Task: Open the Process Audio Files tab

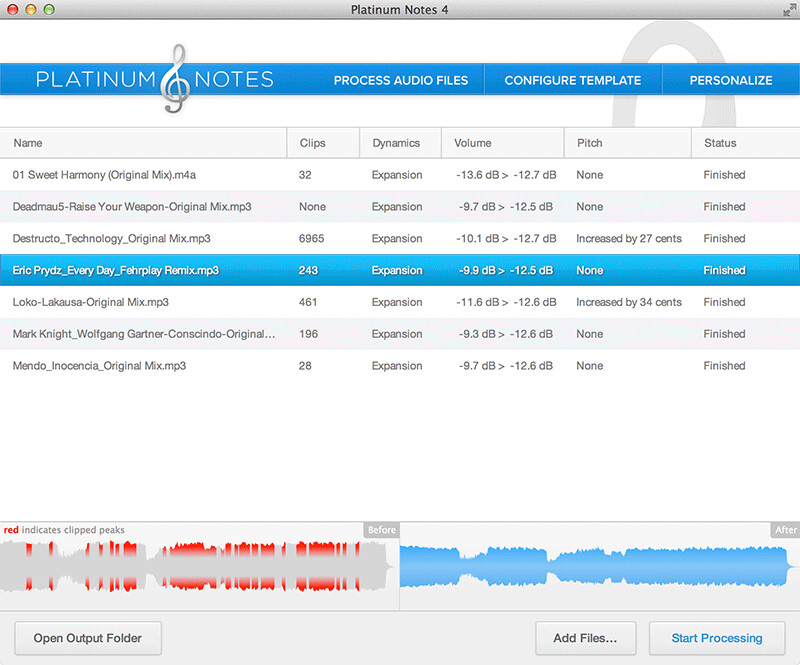Action: 400,80
